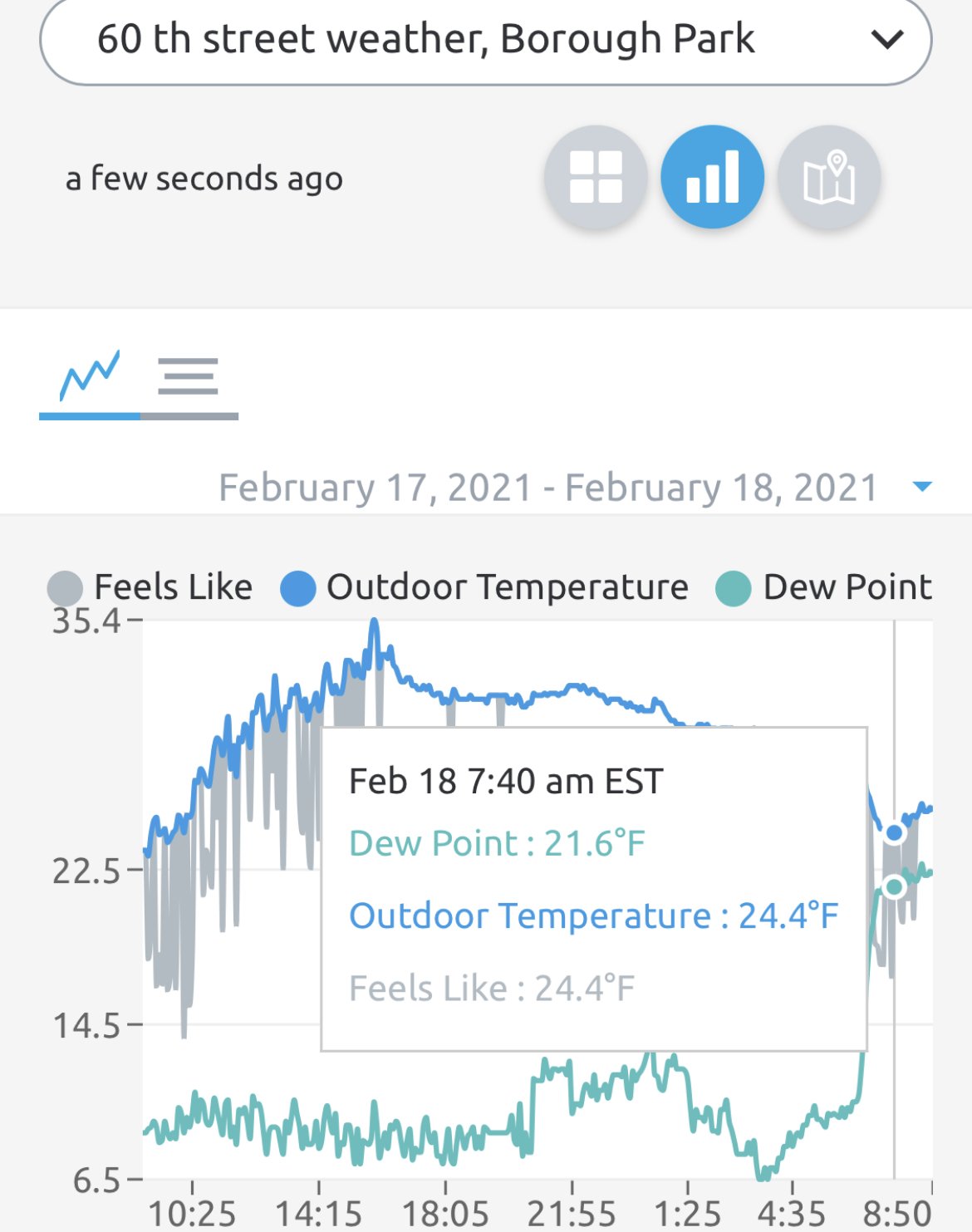Click the gray Feels Like color dot

(x=65, y=589)
